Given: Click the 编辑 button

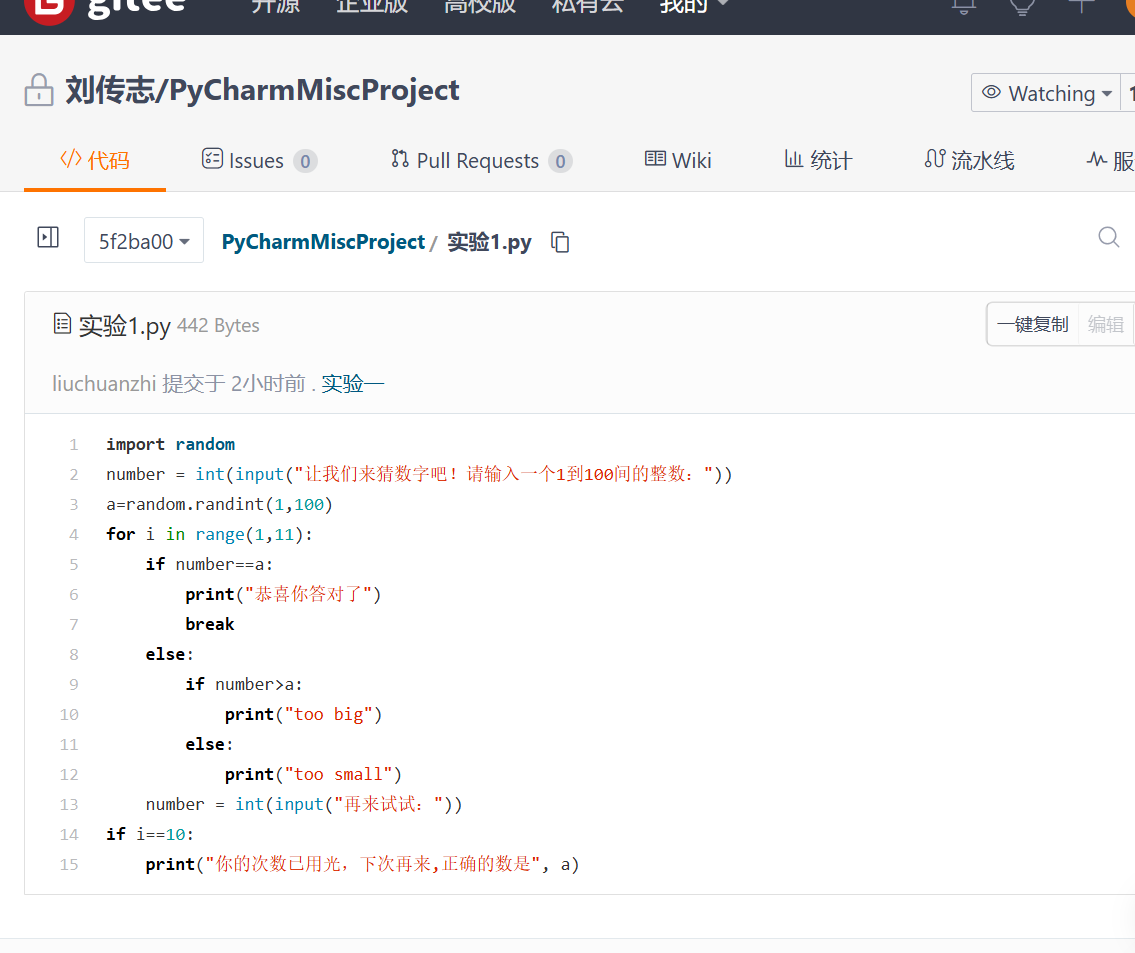Looking at the screenshot, I should pyautogui.click(x=1105, y=324).
